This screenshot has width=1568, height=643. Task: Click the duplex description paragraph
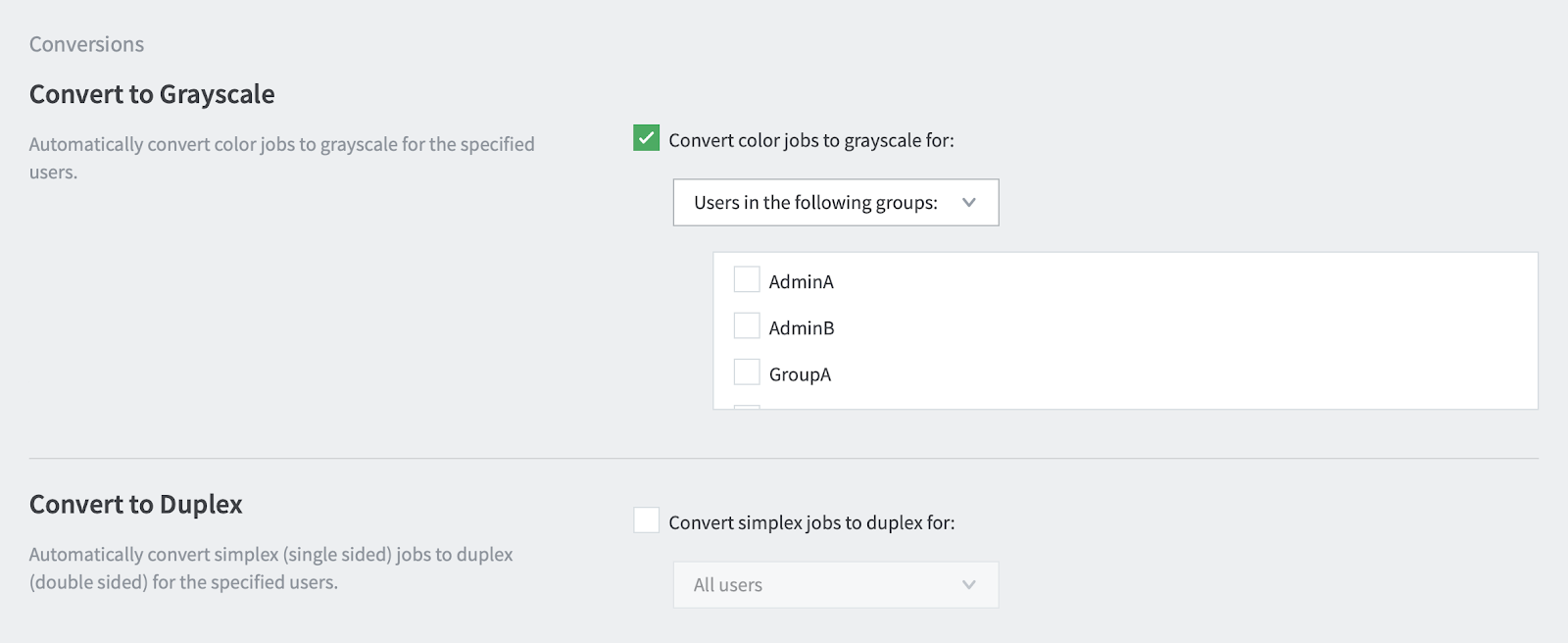click(x=271, y=568)
